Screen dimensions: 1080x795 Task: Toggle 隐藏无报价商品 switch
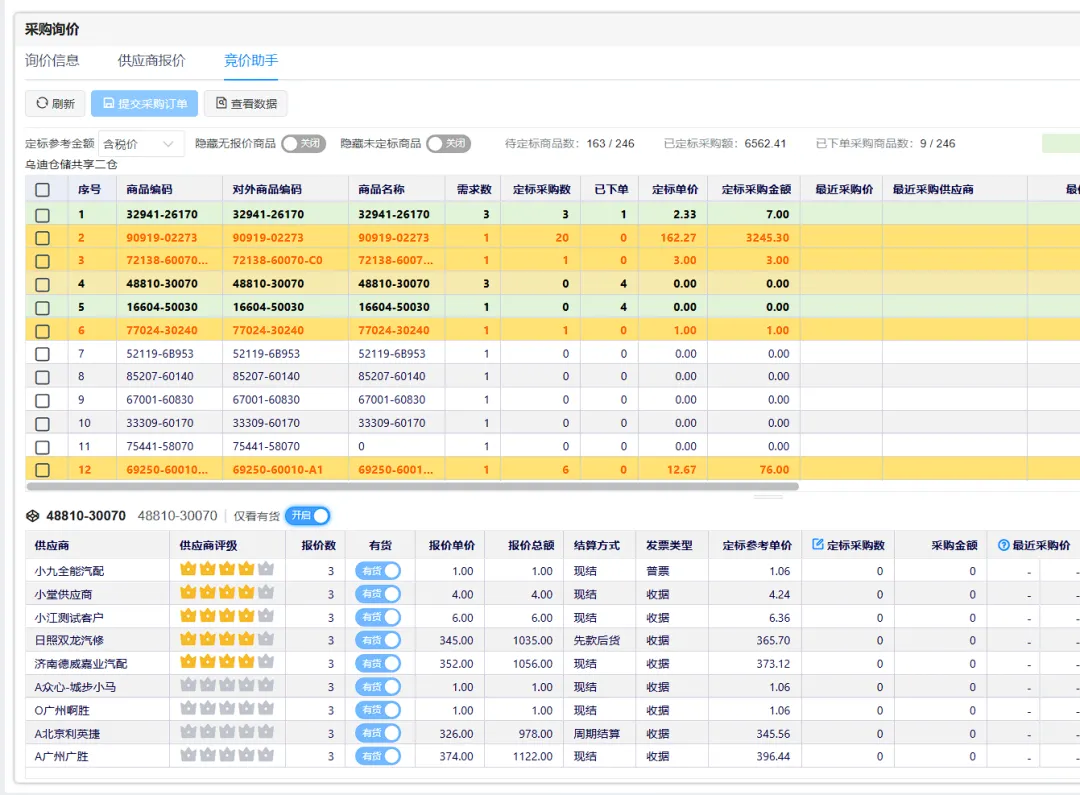pos(303,143)
